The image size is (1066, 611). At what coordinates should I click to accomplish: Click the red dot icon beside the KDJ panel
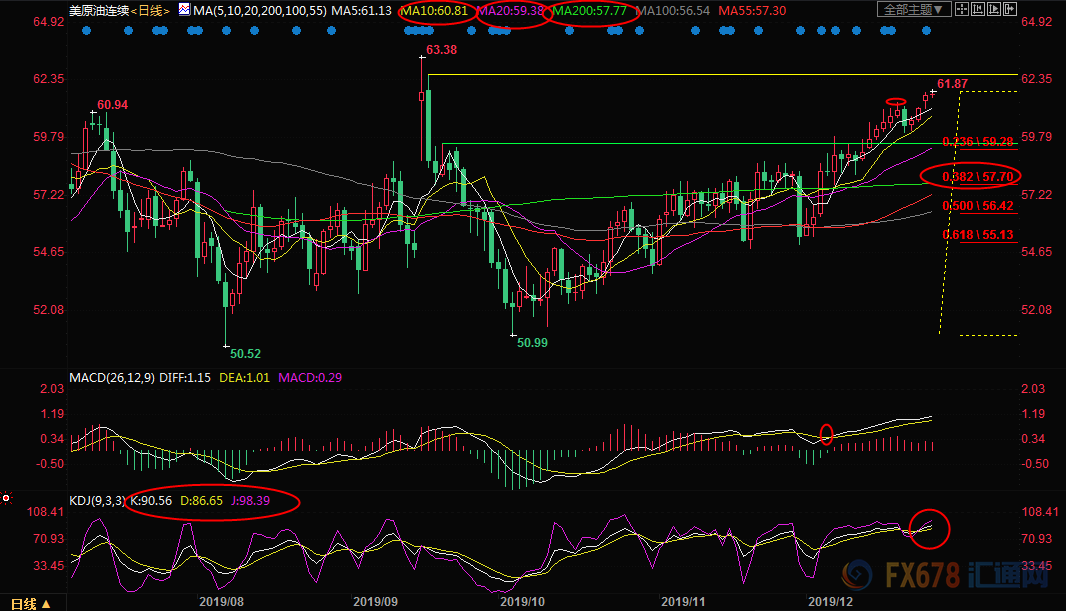click(x=6, y=498)
